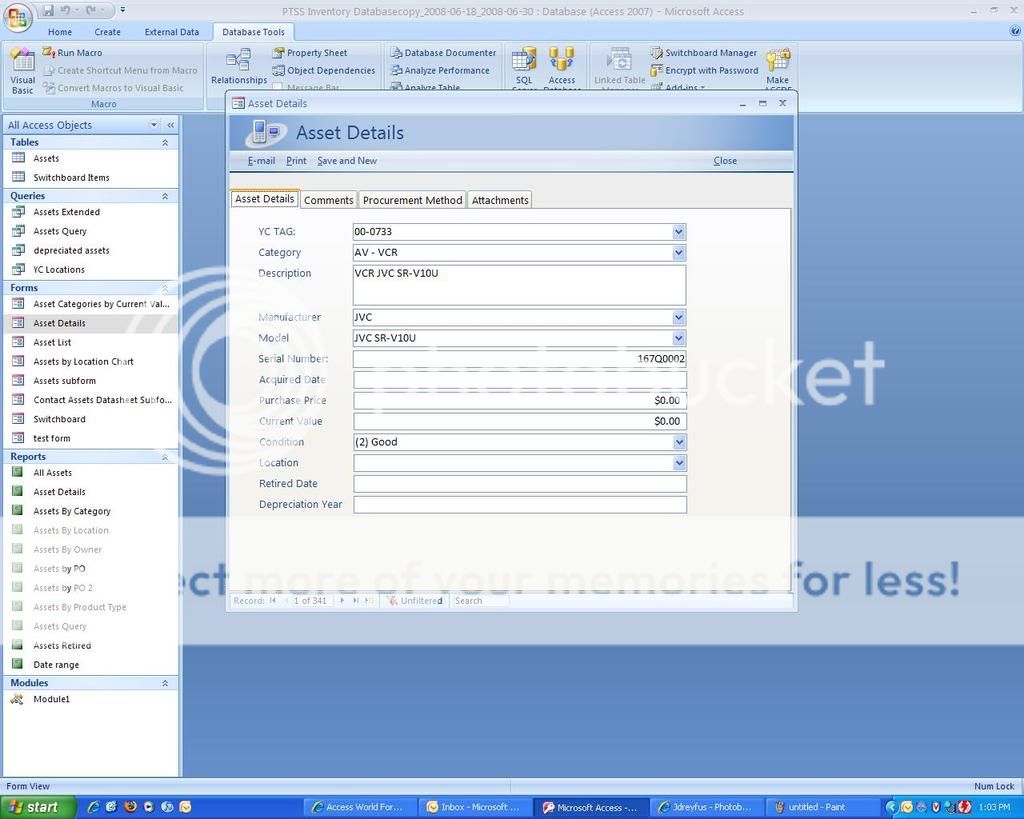Click the Close link in the form
Screen dimensions: 1024x819
pos(725,161)
